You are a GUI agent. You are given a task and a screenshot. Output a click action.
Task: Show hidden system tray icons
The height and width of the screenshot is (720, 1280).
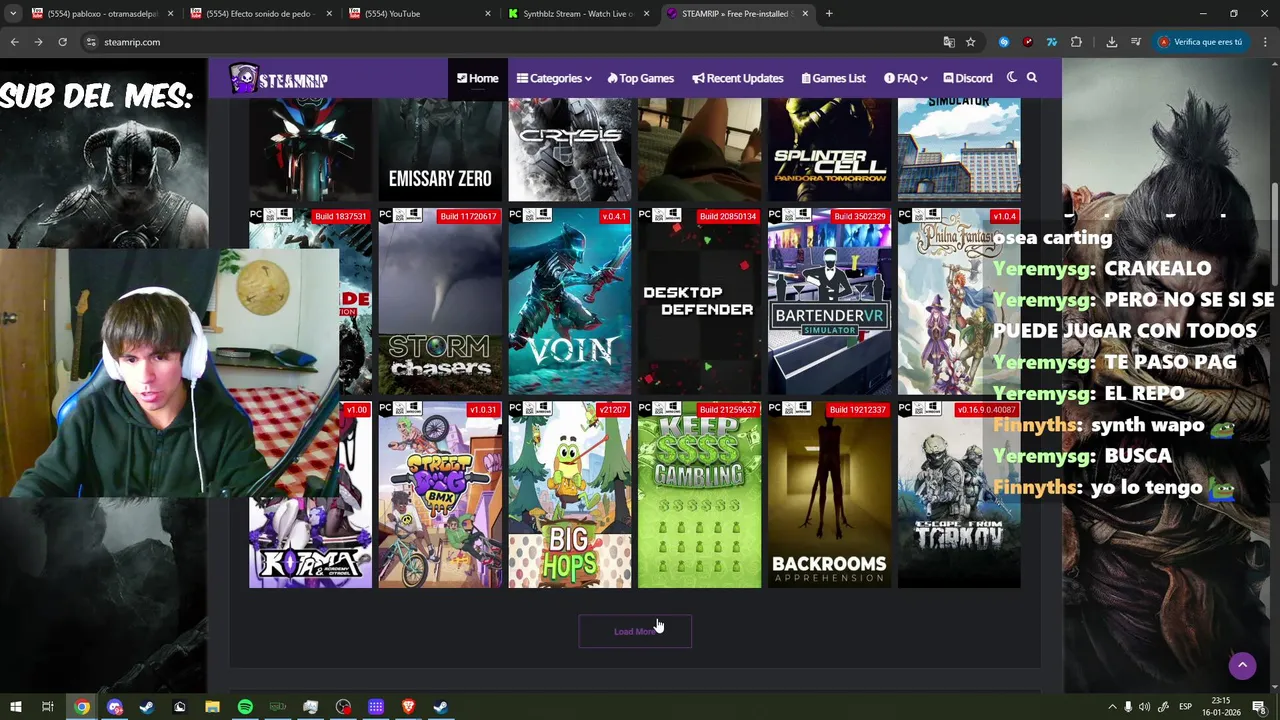(1112, 707)
